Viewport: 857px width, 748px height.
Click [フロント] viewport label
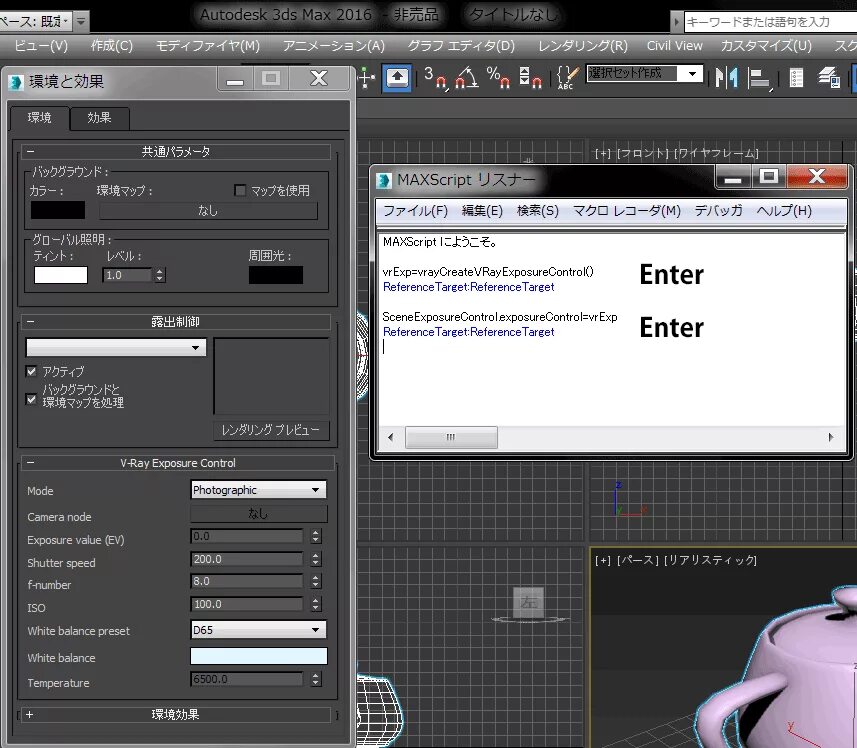coord(643,154)
